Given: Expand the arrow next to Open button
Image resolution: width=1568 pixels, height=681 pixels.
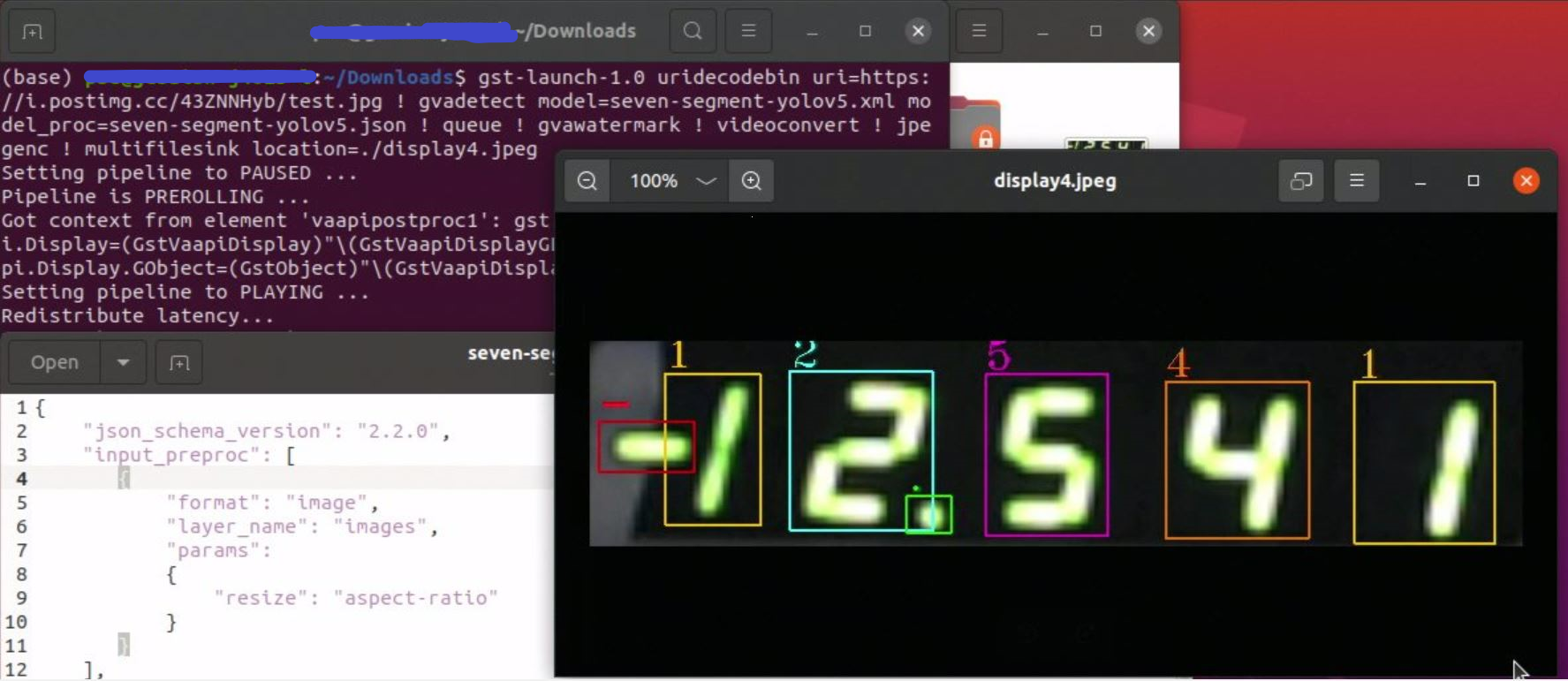Looking at the screenshot, I should click(123, 362).
